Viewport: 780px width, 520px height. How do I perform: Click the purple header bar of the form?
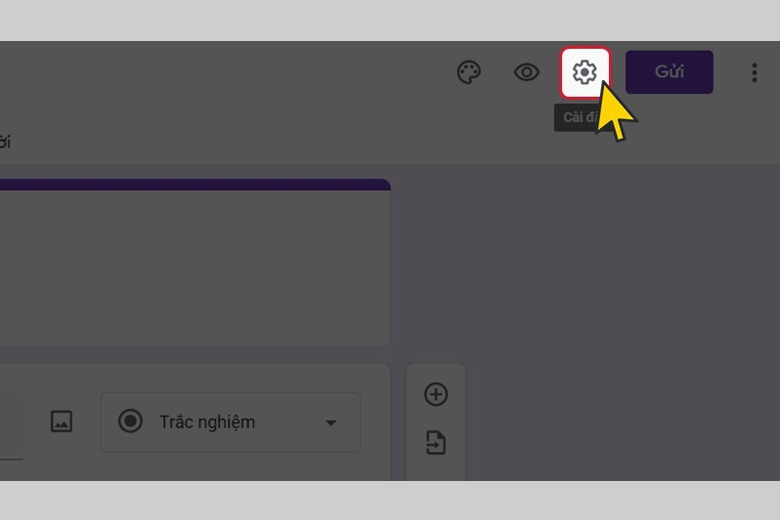pos(195,185)
